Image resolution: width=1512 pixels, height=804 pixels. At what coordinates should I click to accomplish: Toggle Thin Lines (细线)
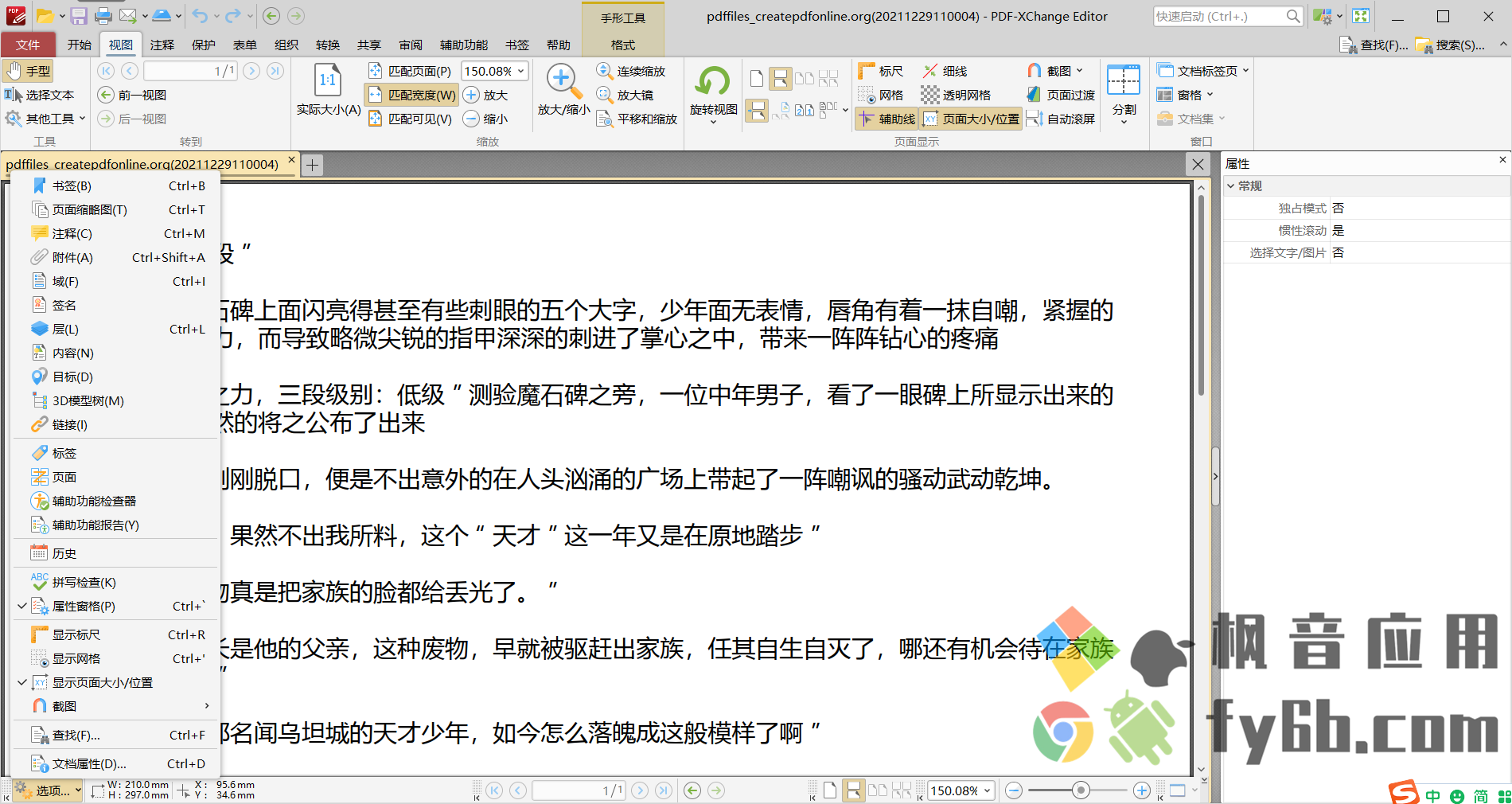tap(945, 71)
